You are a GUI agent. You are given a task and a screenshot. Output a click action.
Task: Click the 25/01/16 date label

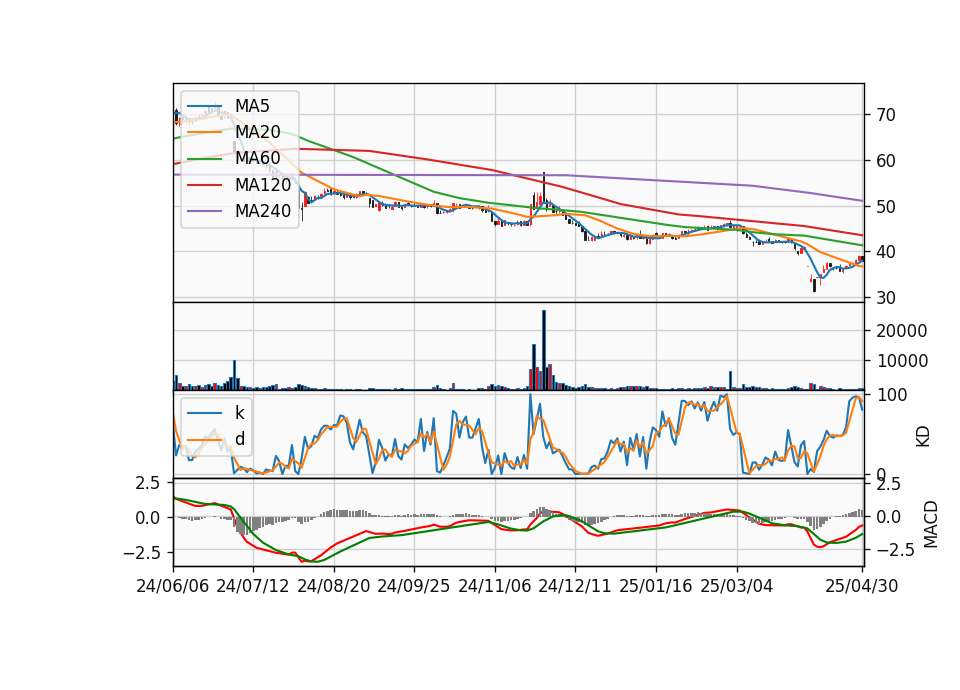tap(656, 586)
